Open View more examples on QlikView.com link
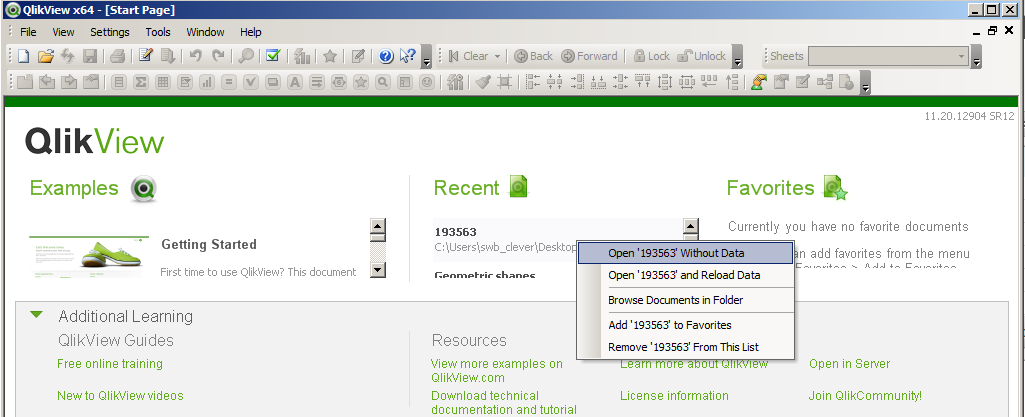The width and height of the screenshot is (1025, 417). pyautogui.click(x=496, y=371)
